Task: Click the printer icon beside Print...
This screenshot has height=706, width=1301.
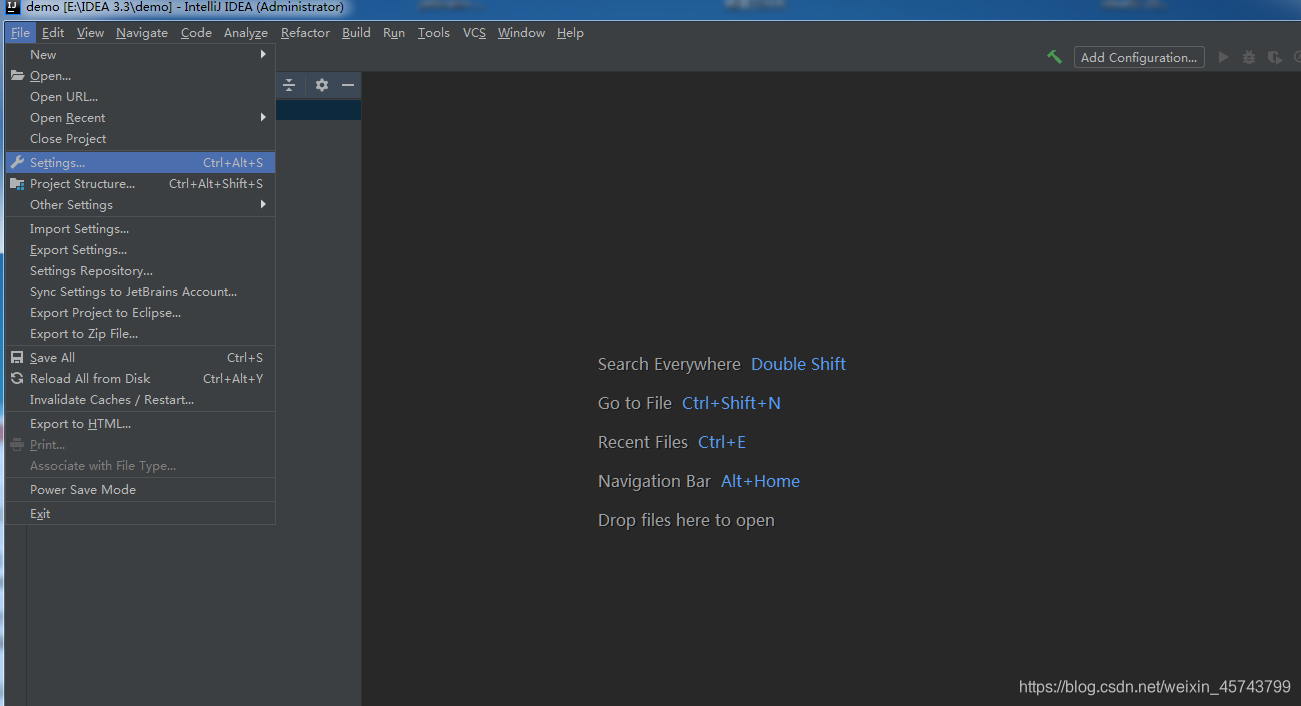Action: click(17, 445)
